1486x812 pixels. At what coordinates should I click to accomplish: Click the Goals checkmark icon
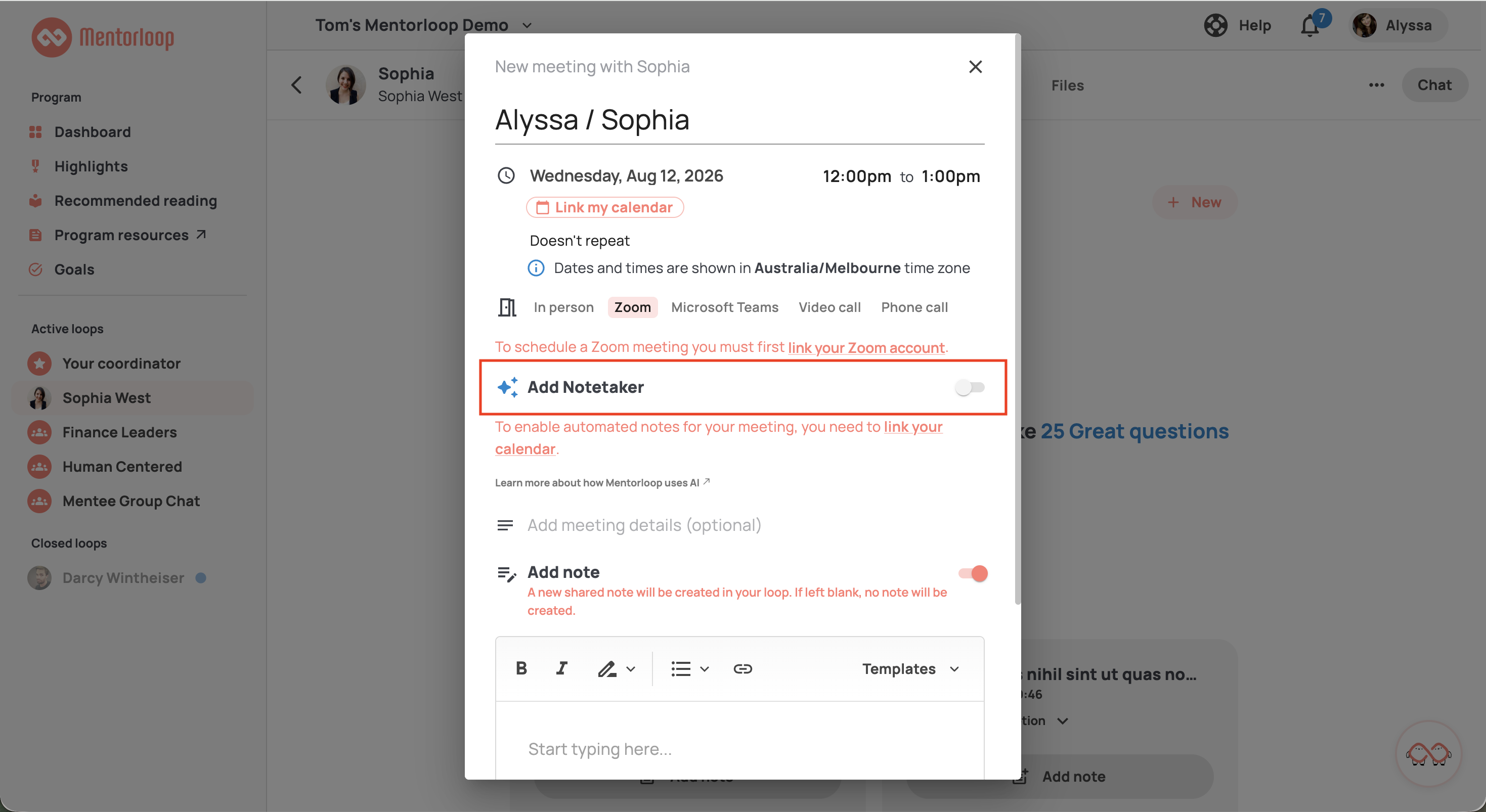(x=35, y=269)
